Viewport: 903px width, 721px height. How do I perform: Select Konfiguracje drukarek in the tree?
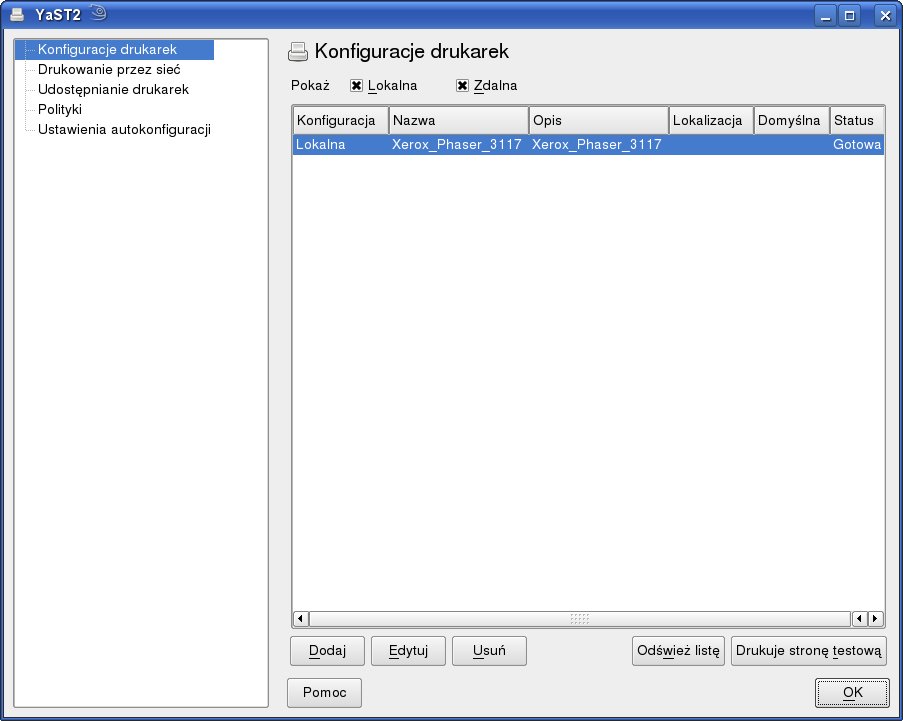[x=107, y=49]
